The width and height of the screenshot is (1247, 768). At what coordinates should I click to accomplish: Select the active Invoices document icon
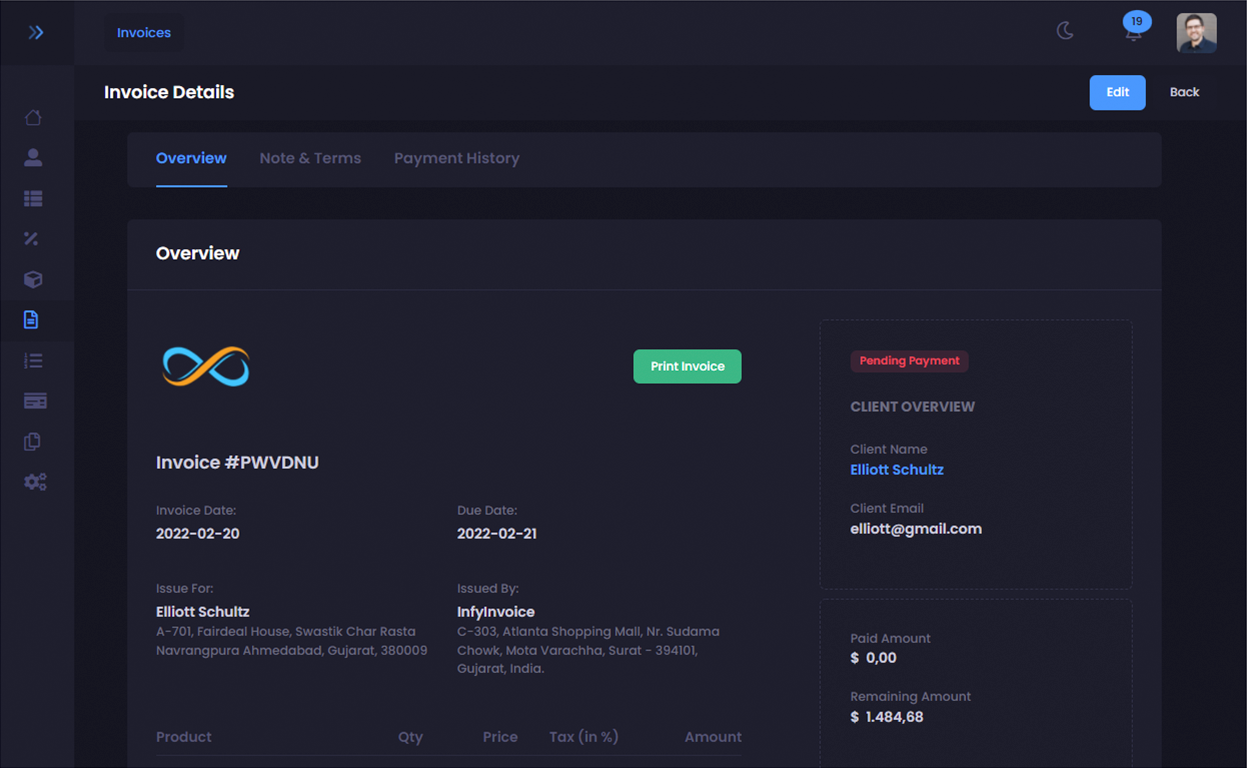coord(33,320)
